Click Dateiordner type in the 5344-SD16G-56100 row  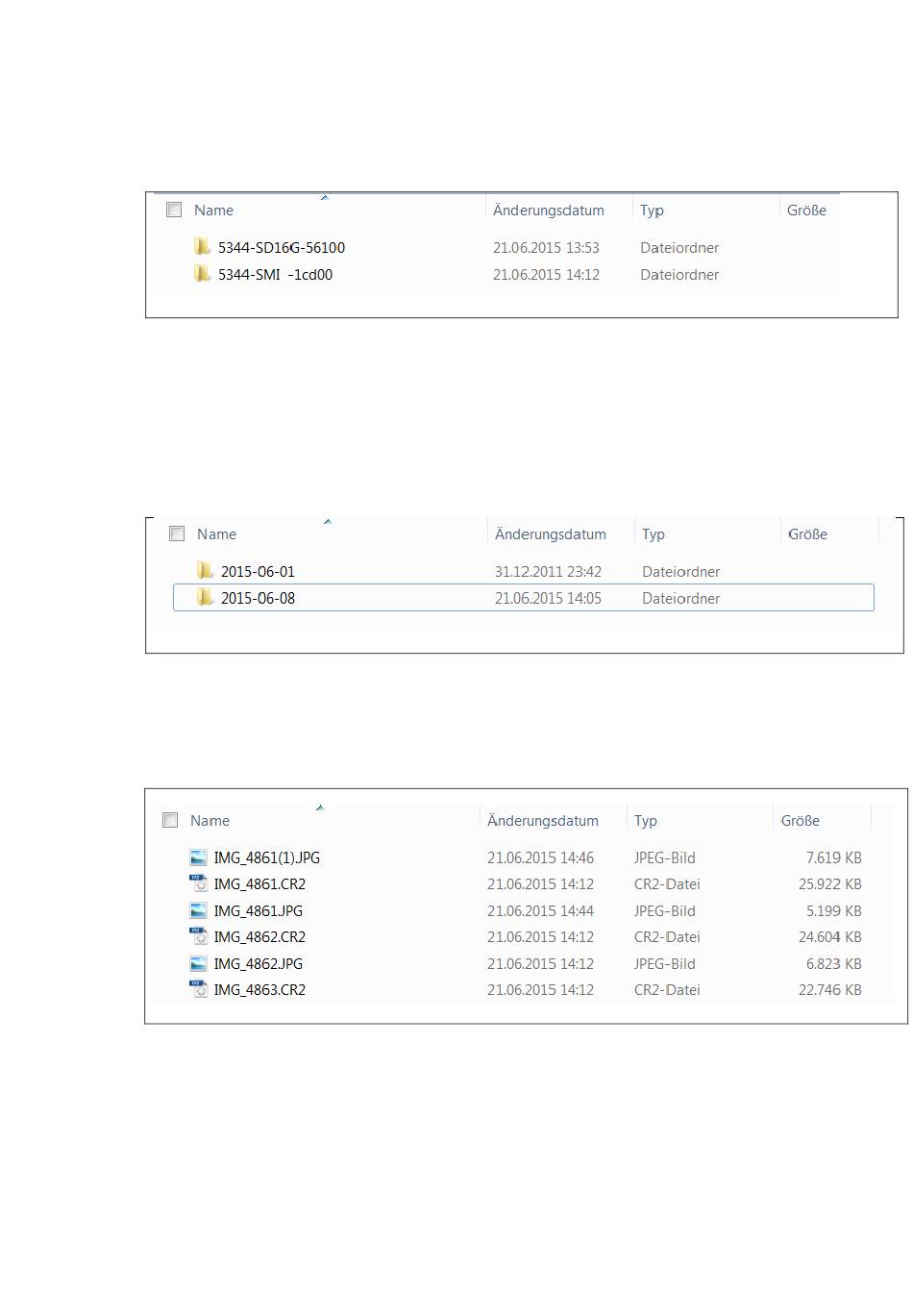click(679, 248)
